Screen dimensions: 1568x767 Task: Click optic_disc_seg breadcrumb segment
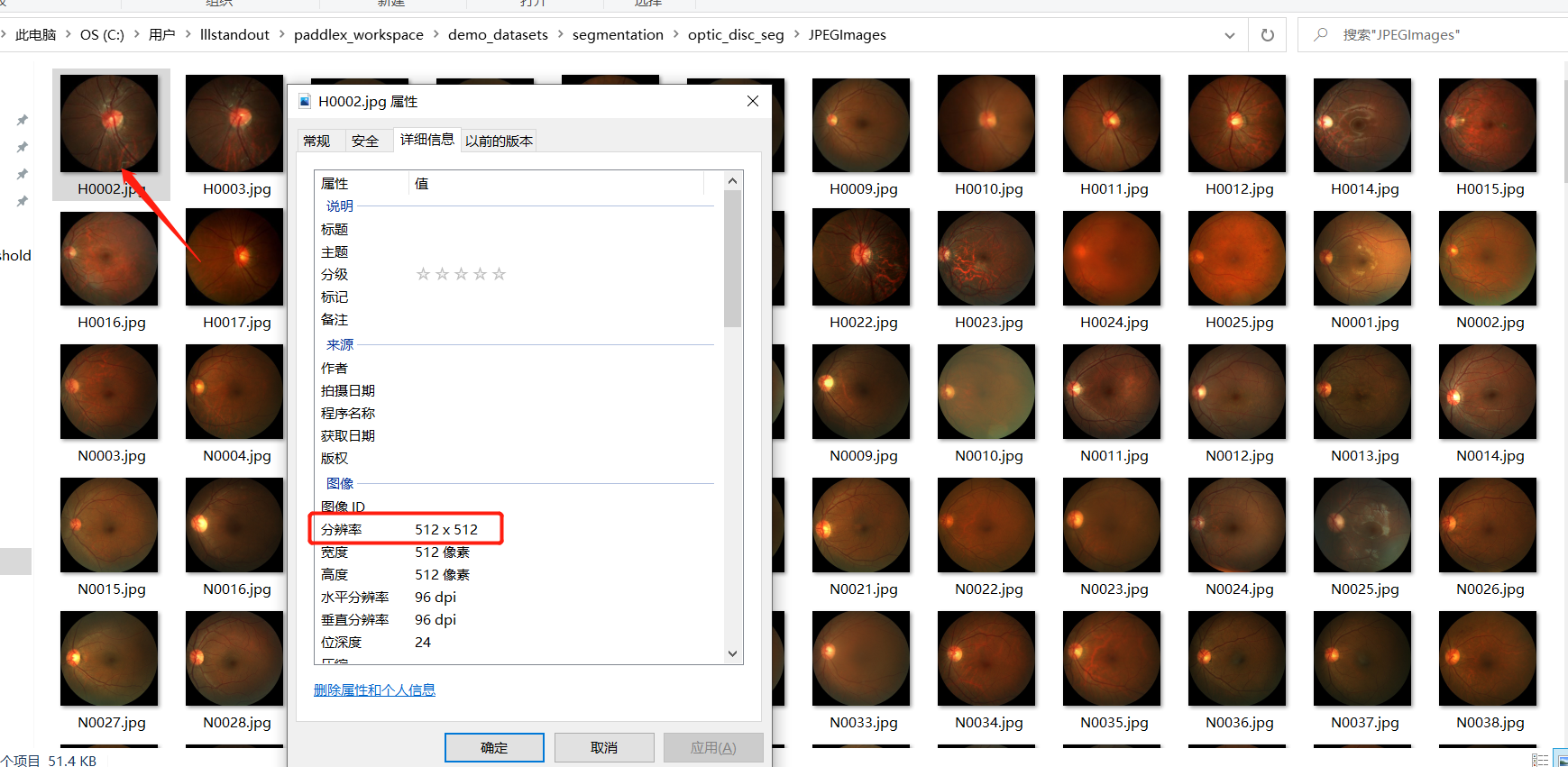[736, 35]
